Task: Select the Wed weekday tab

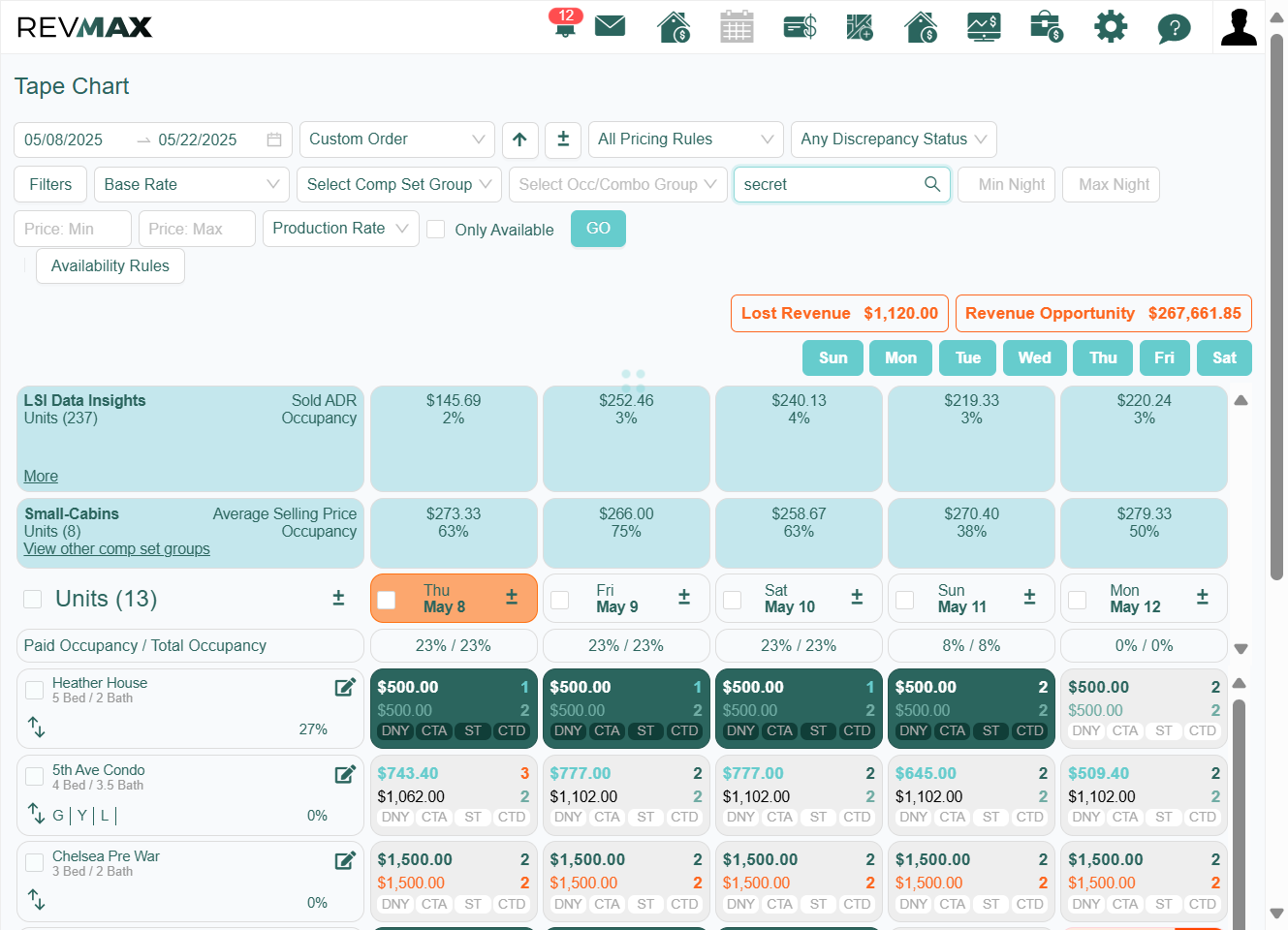Action: click(1034, 357)
